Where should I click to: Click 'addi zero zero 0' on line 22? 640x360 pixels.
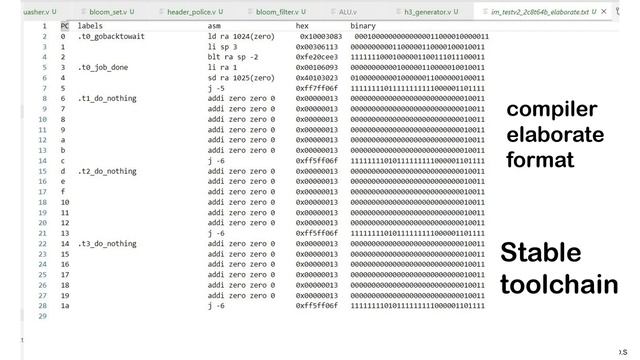pos(241,244)
